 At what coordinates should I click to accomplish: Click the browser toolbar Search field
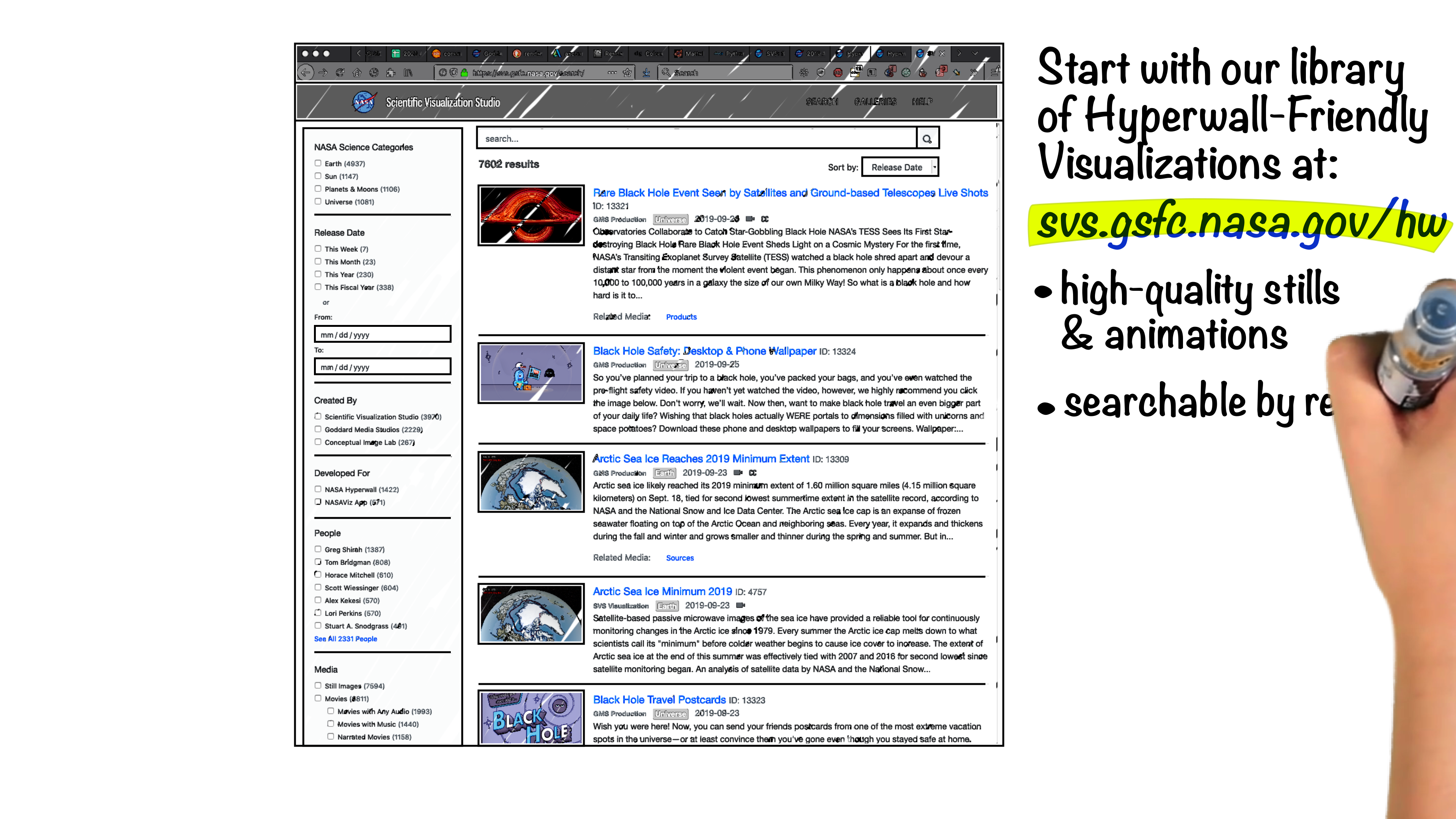coord(726,72)
